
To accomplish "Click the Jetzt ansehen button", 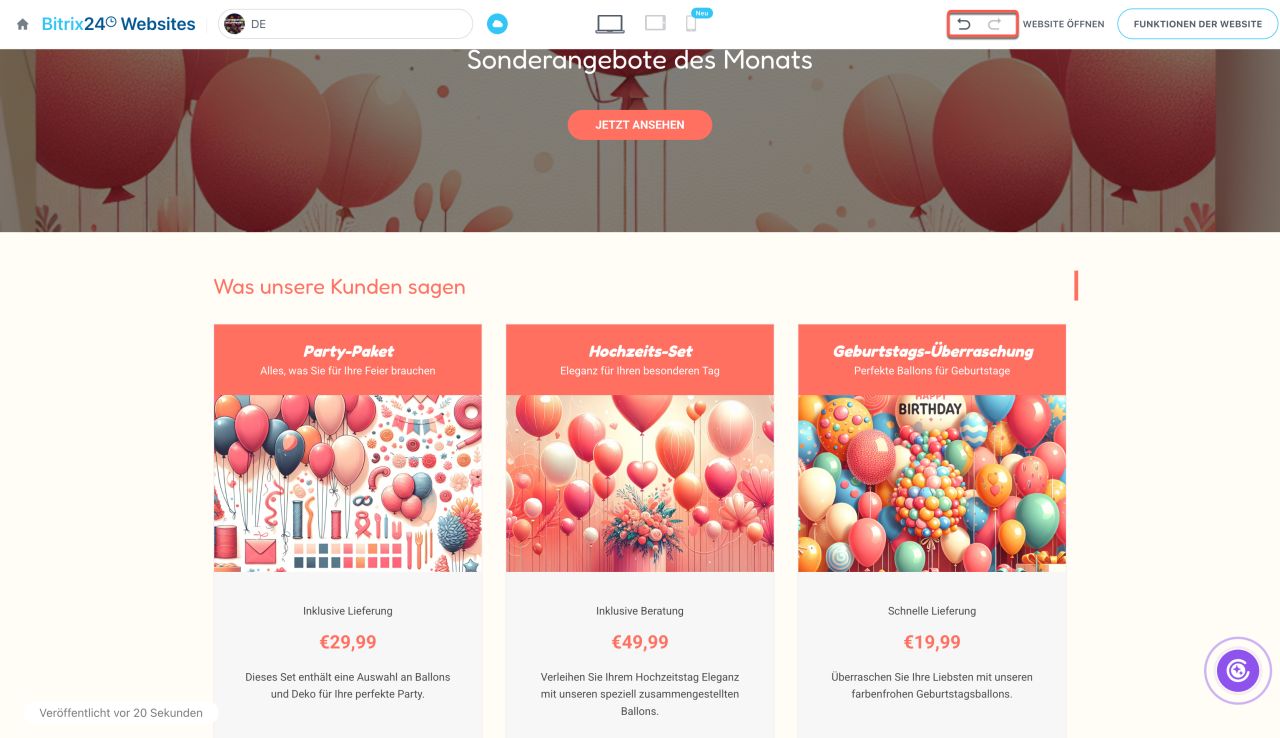I will 640,125.
